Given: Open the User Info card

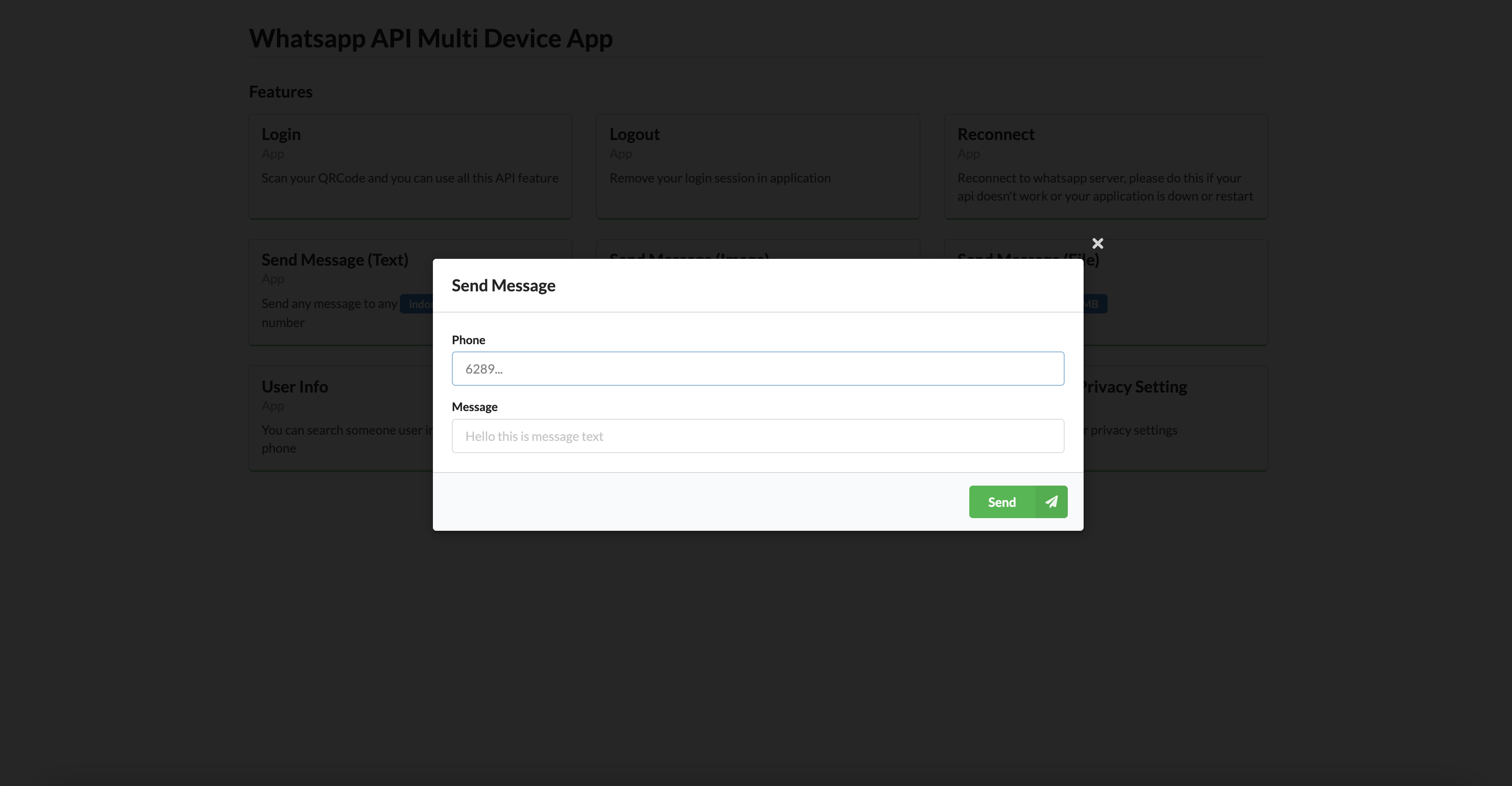Looking at the screenshot, I should [341, 418].
